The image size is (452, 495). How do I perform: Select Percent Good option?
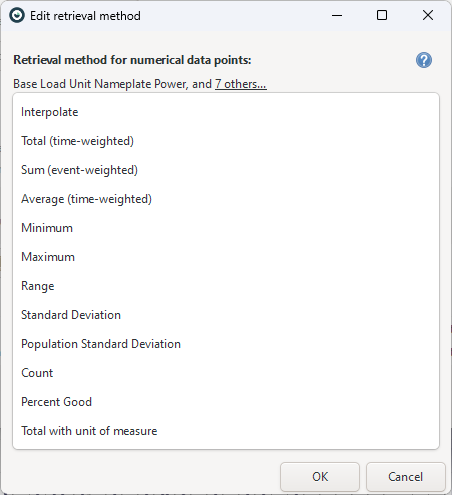pyautogui.click(x=226, y=402)
